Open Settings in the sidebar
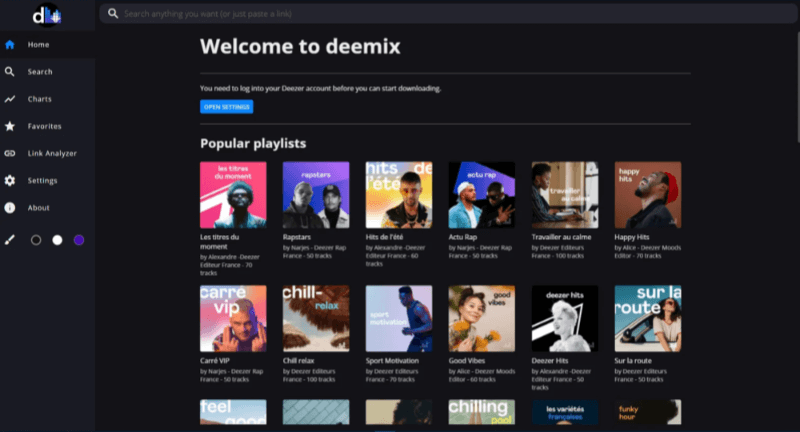800x432 pixels. point(47,181)
